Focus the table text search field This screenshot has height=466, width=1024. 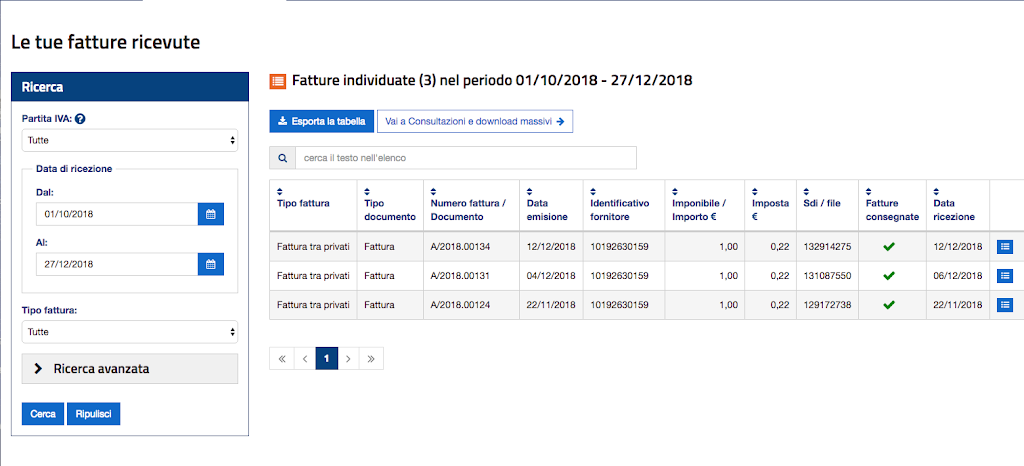(x=465, y=158)
